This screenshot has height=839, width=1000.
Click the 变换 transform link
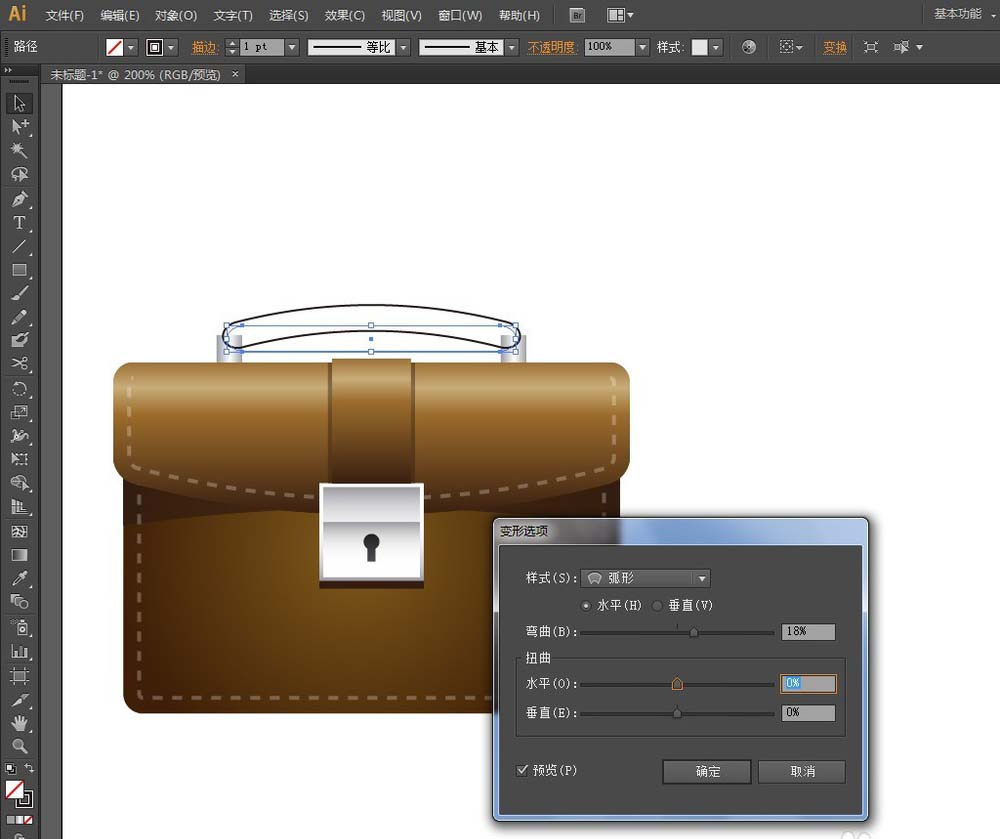(835, 47)
